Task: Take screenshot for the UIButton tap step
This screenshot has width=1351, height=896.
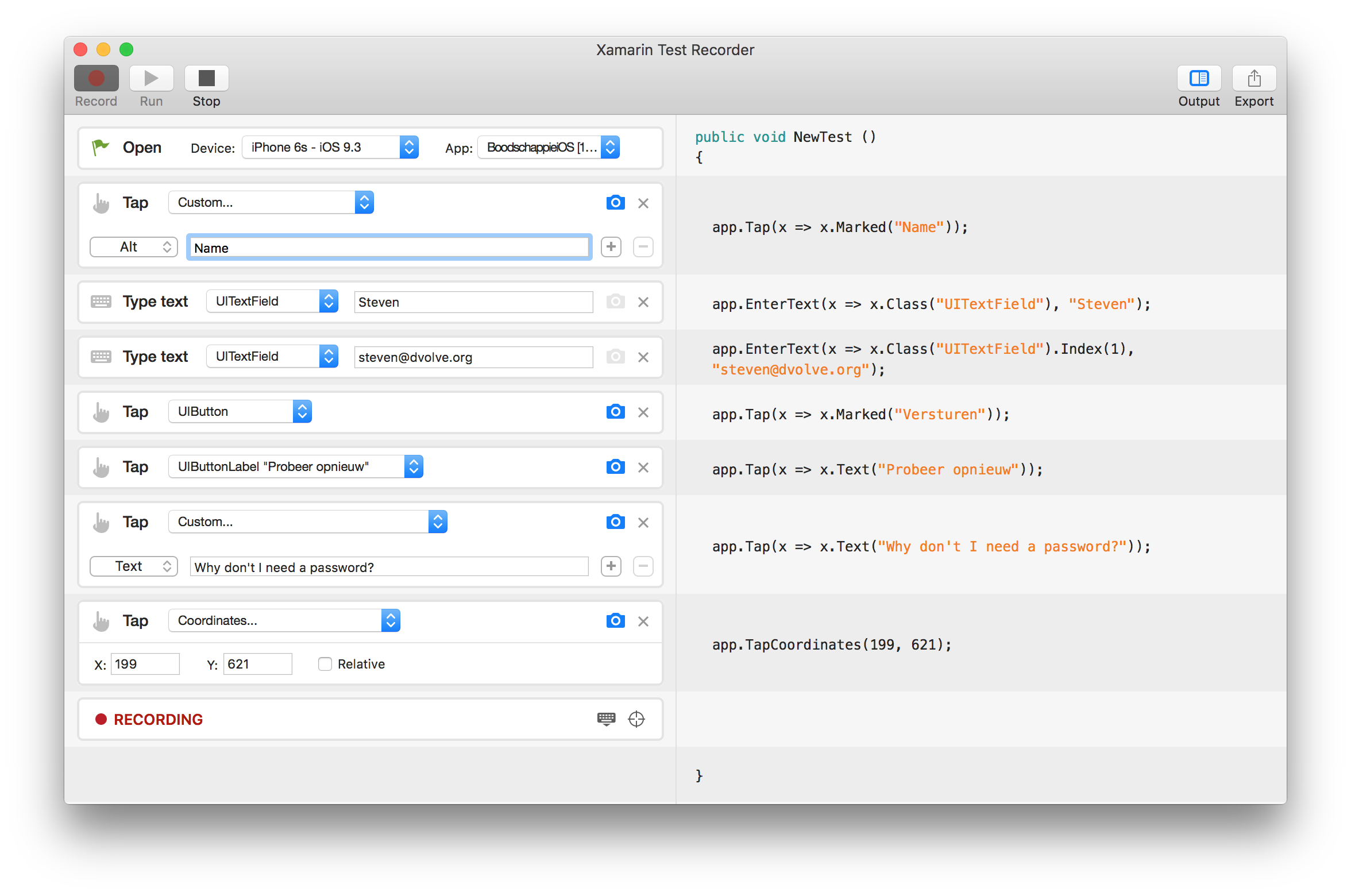Action: (615, 412)
